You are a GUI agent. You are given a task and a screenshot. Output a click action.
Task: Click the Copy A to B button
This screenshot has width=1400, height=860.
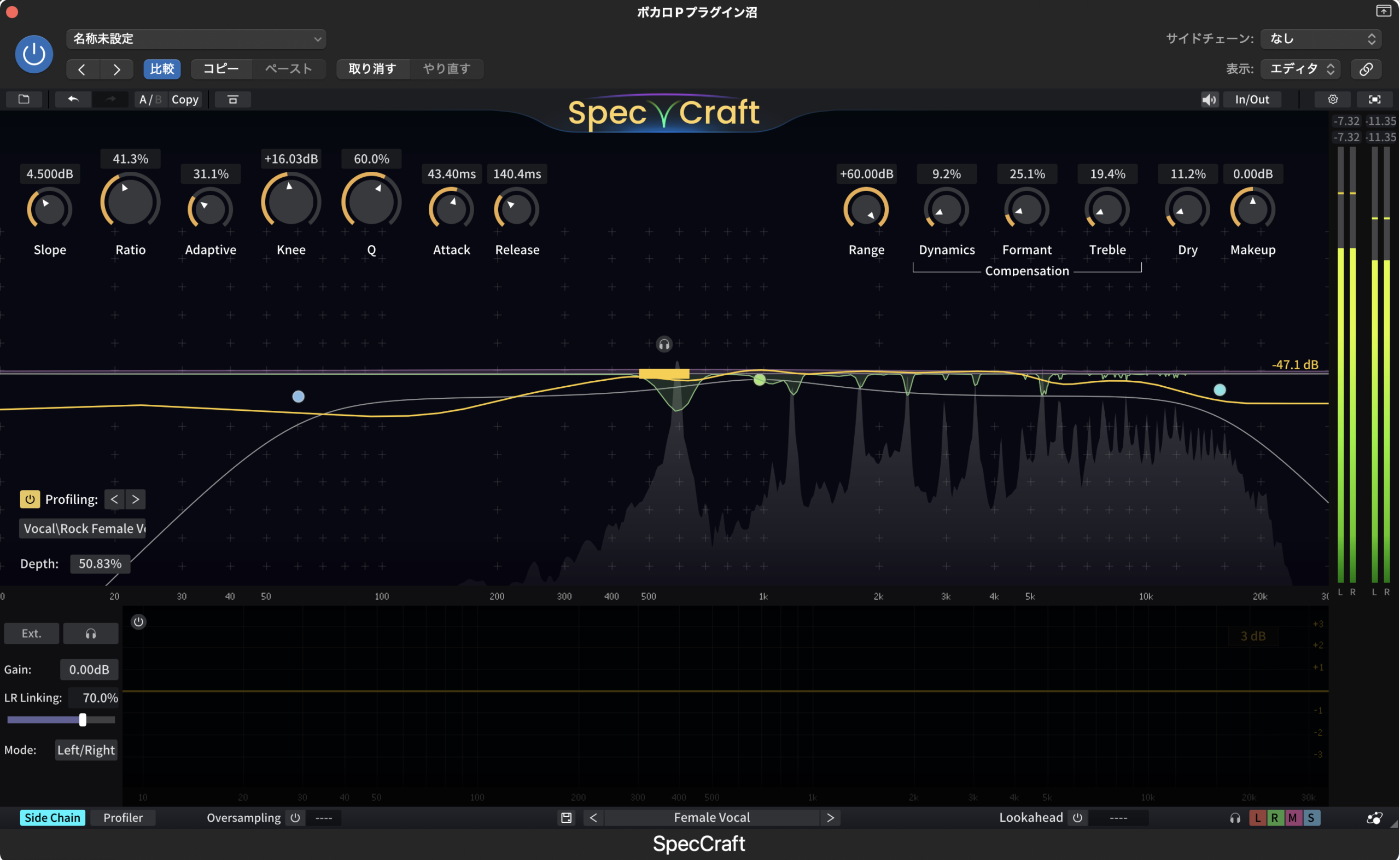click(185, 100)
